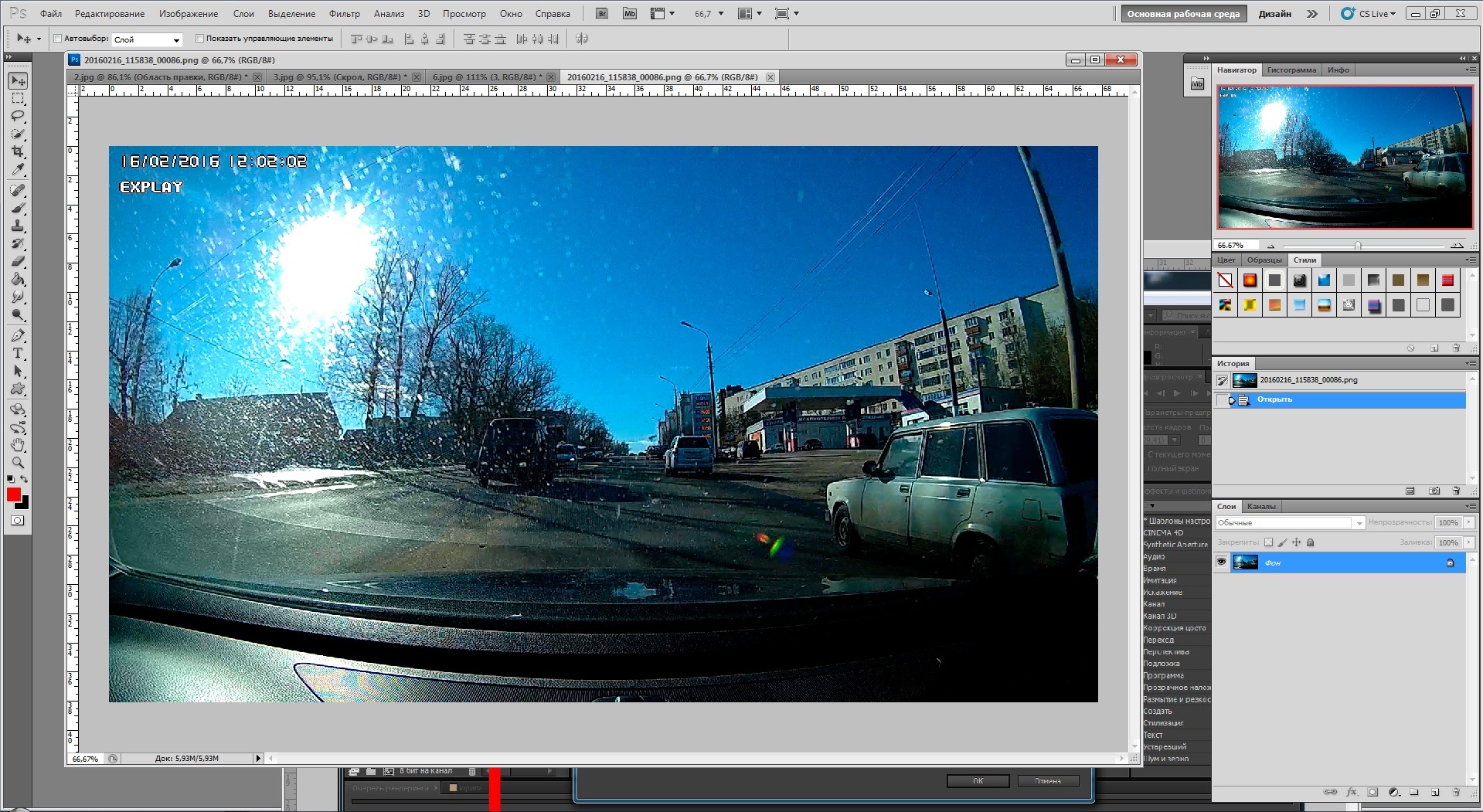Hide the Фон layer visibility eye
1483x812 pixels.
point(1221,562)
